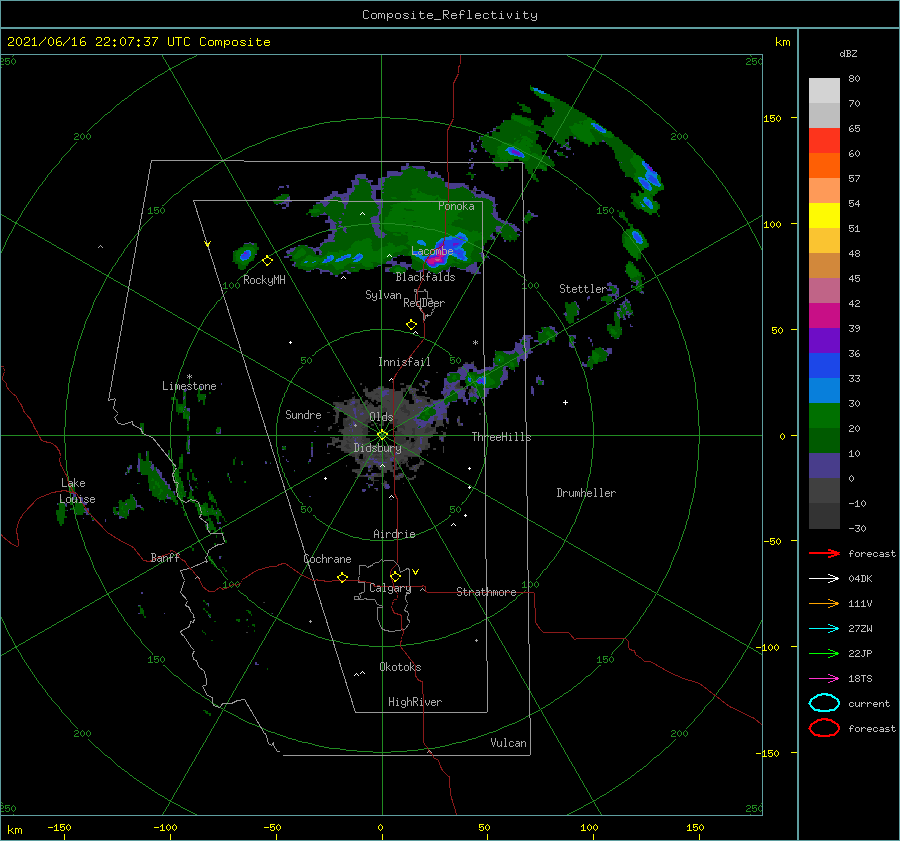Click the yellow diamond marker below RedDeer

(411, 325)
